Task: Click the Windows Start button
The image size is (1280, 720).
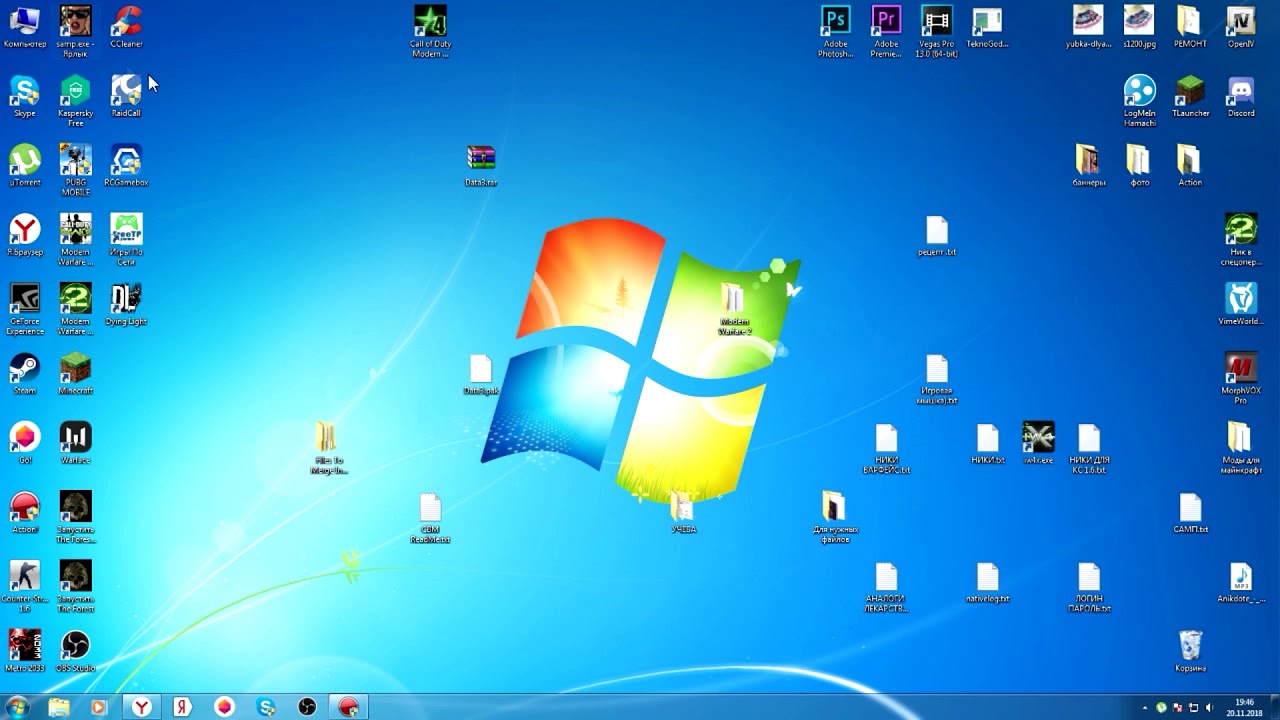Action: point(17,707)
